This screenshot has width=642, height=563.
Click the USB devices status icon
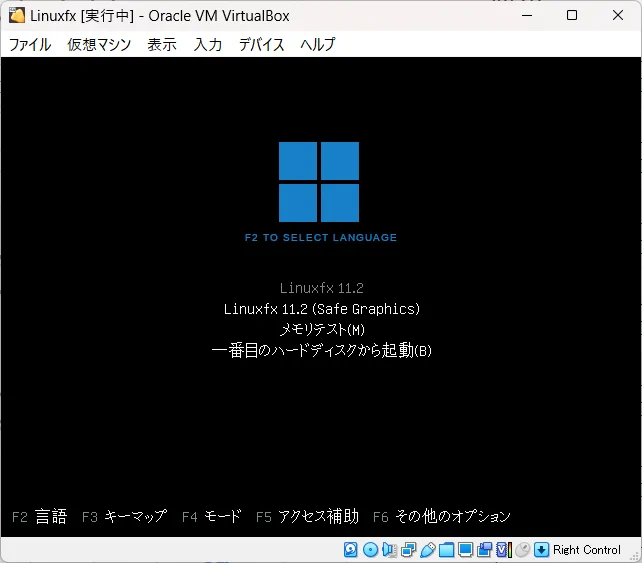427,549
